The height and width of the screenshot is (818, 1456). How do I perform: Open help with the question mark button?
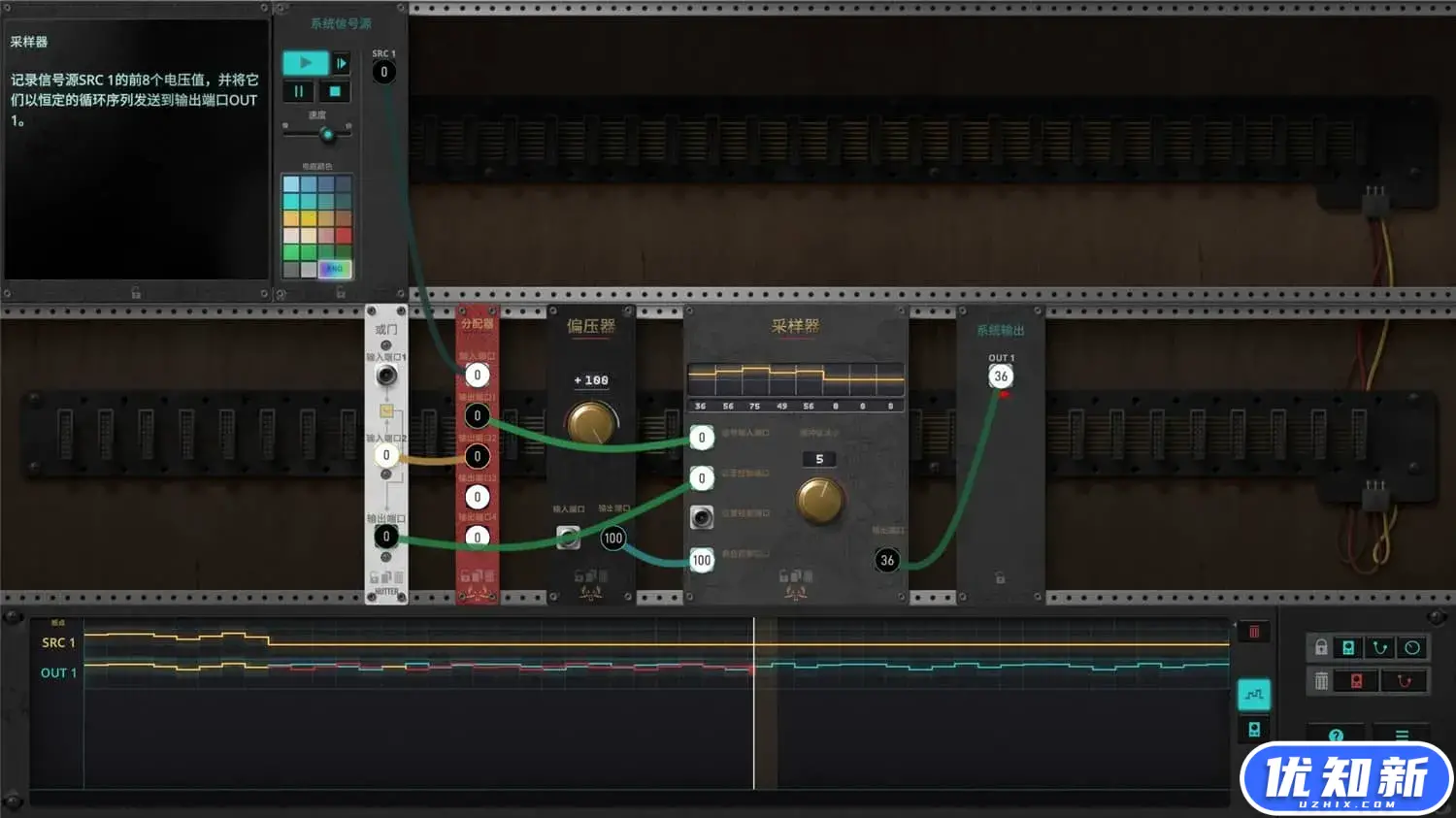tap(1336, 736)
